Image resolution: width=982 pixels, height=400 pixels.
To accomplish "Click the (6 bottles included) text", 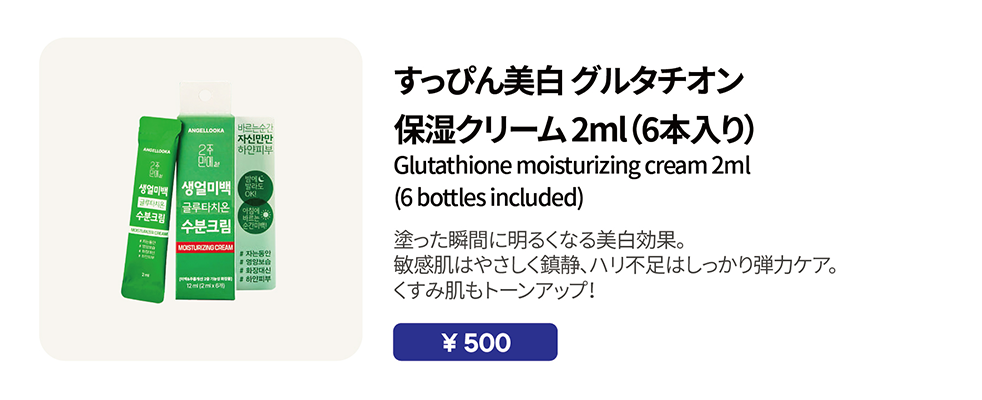I will pyautogui.click(x=489, y=193).
